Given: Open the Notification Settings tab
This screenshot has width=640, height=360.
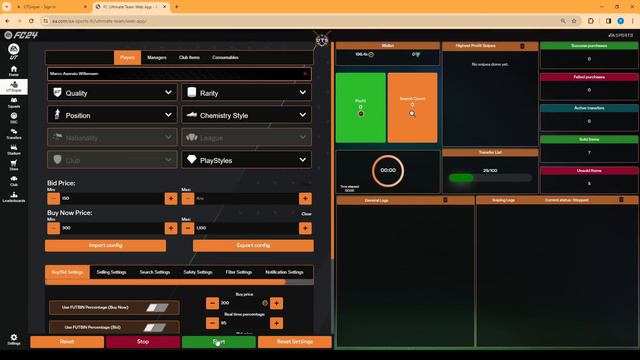Looking at the screenshot, I should (x=284, y=272).
